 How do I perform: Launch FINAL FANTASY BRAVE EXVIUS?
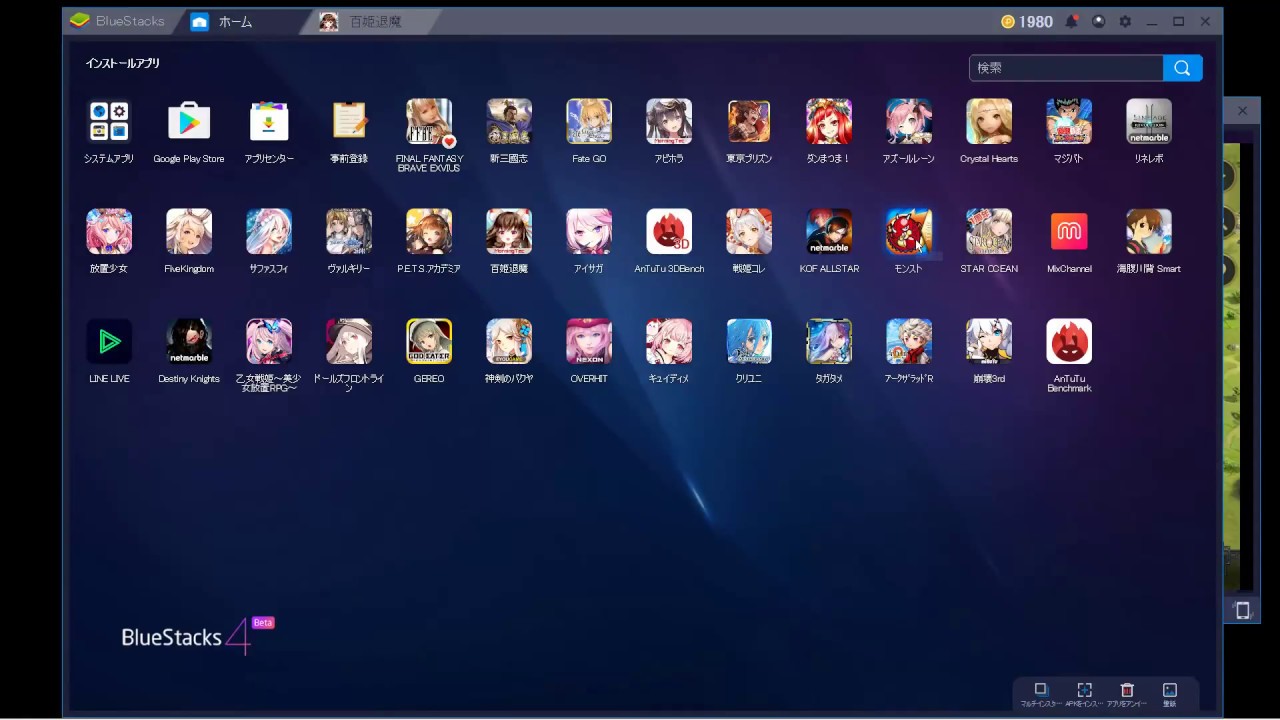[x=429, y=121]
